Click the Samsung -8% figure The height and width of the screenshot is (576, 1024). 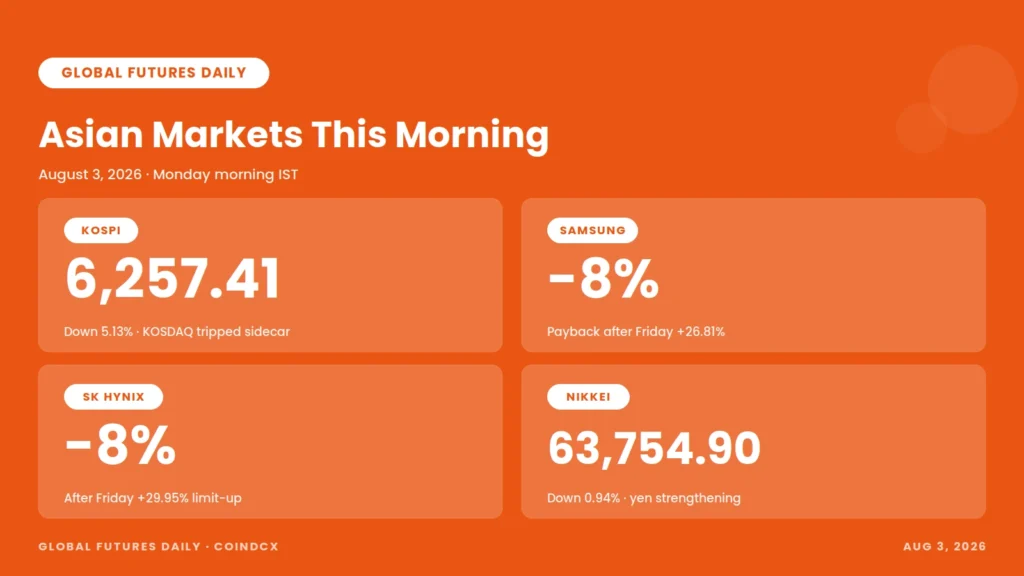pos(603,280)
